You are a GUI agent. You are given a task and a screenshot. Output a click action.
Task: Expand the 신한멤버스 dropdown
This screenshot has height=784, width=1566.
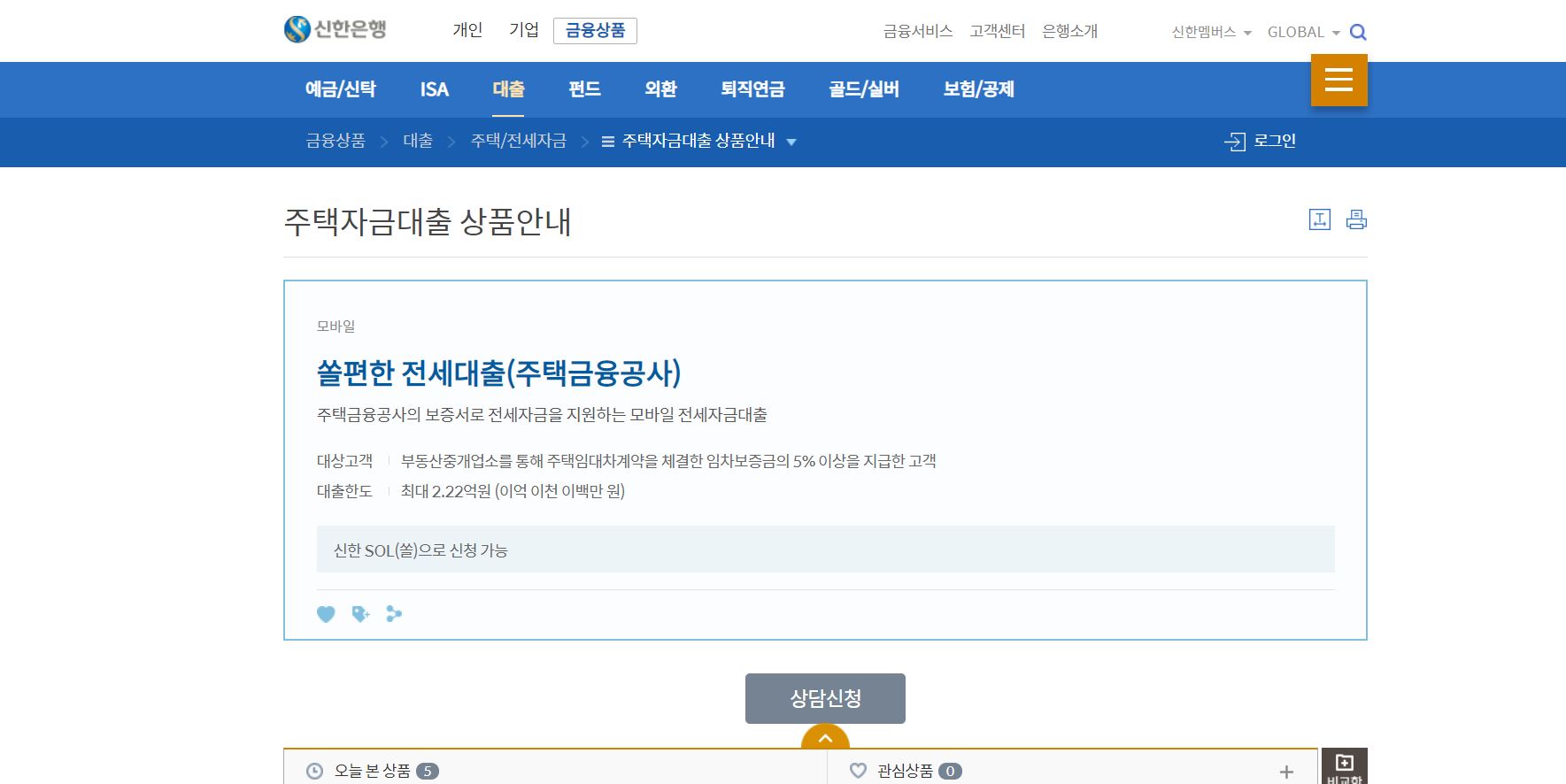point(1211,32)
